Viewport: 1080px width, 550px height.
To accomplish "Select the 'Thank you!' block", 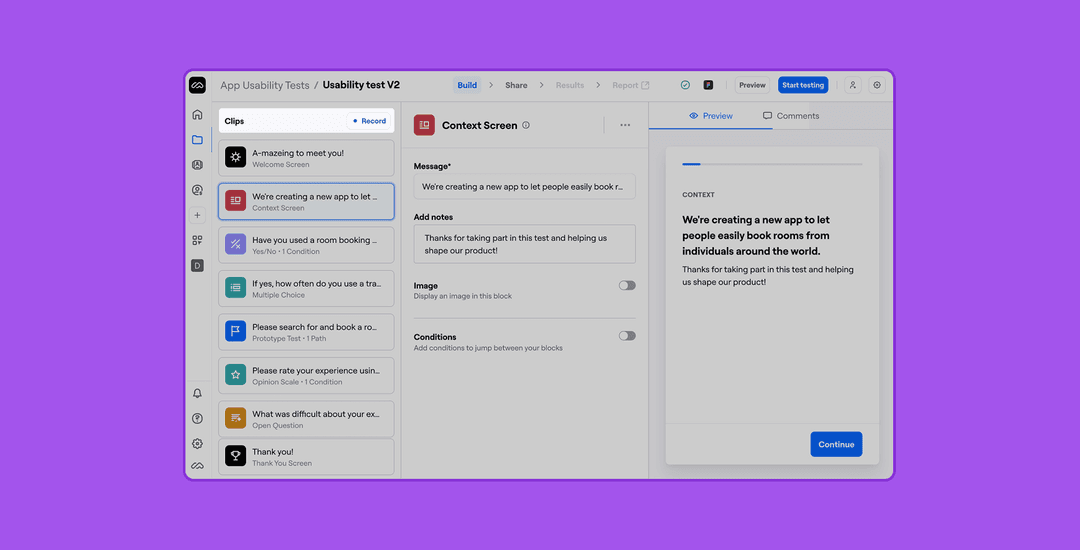I will point(307,456).
